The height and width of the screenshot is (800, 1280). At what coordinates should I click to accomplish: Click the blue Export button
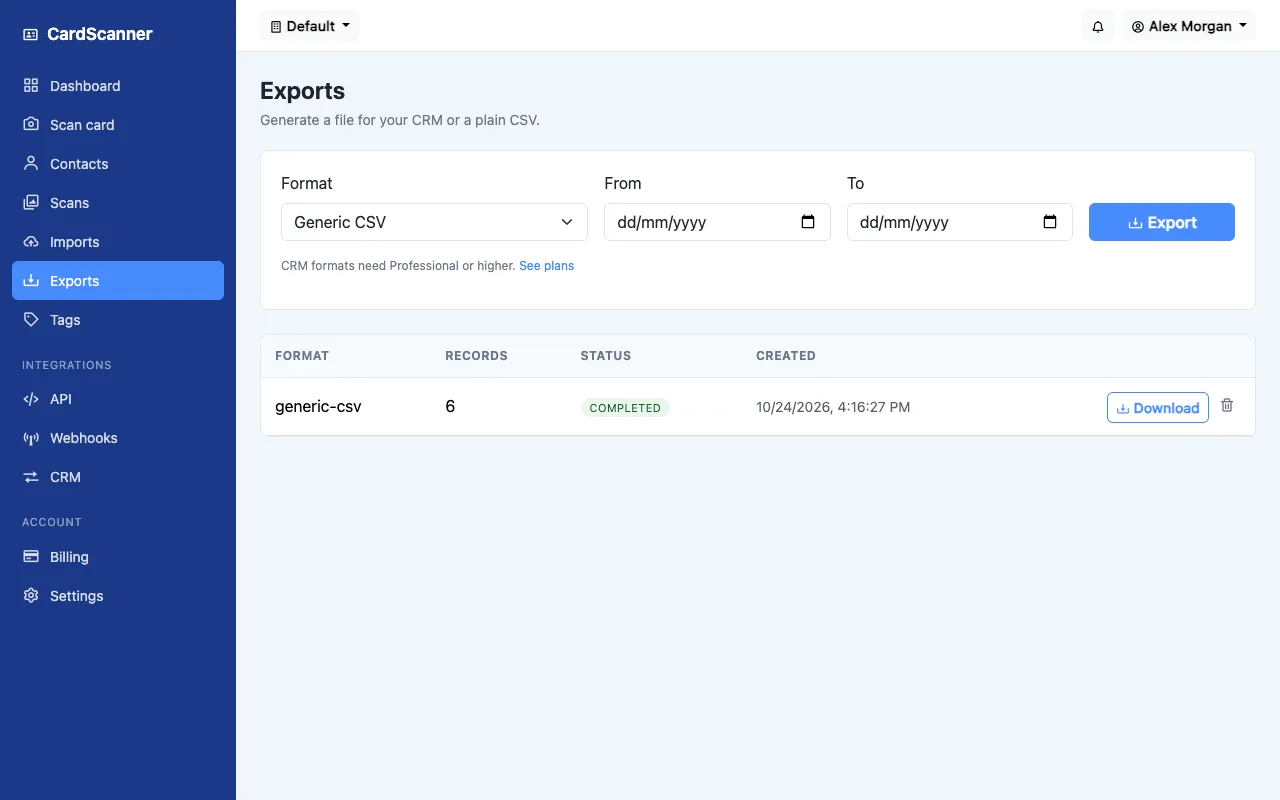[1162, 222]
